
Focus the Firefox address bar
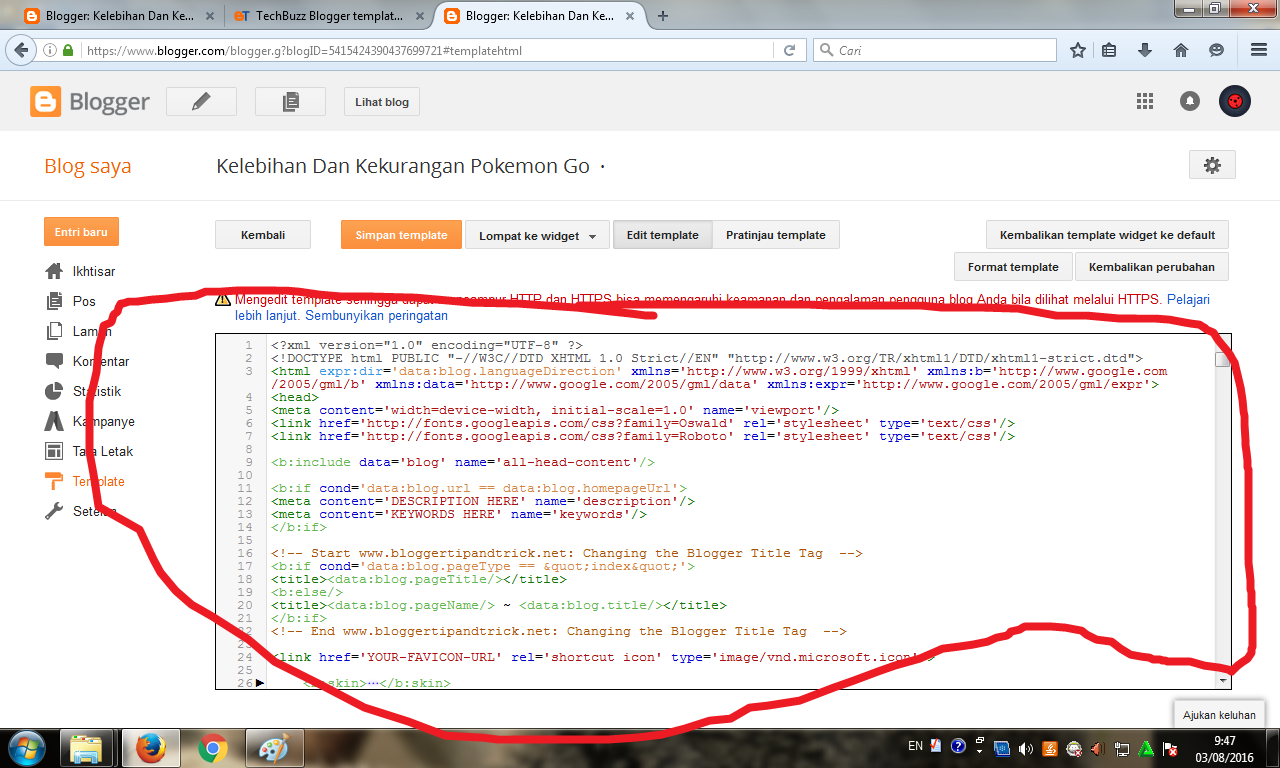[x=430, y=50]
